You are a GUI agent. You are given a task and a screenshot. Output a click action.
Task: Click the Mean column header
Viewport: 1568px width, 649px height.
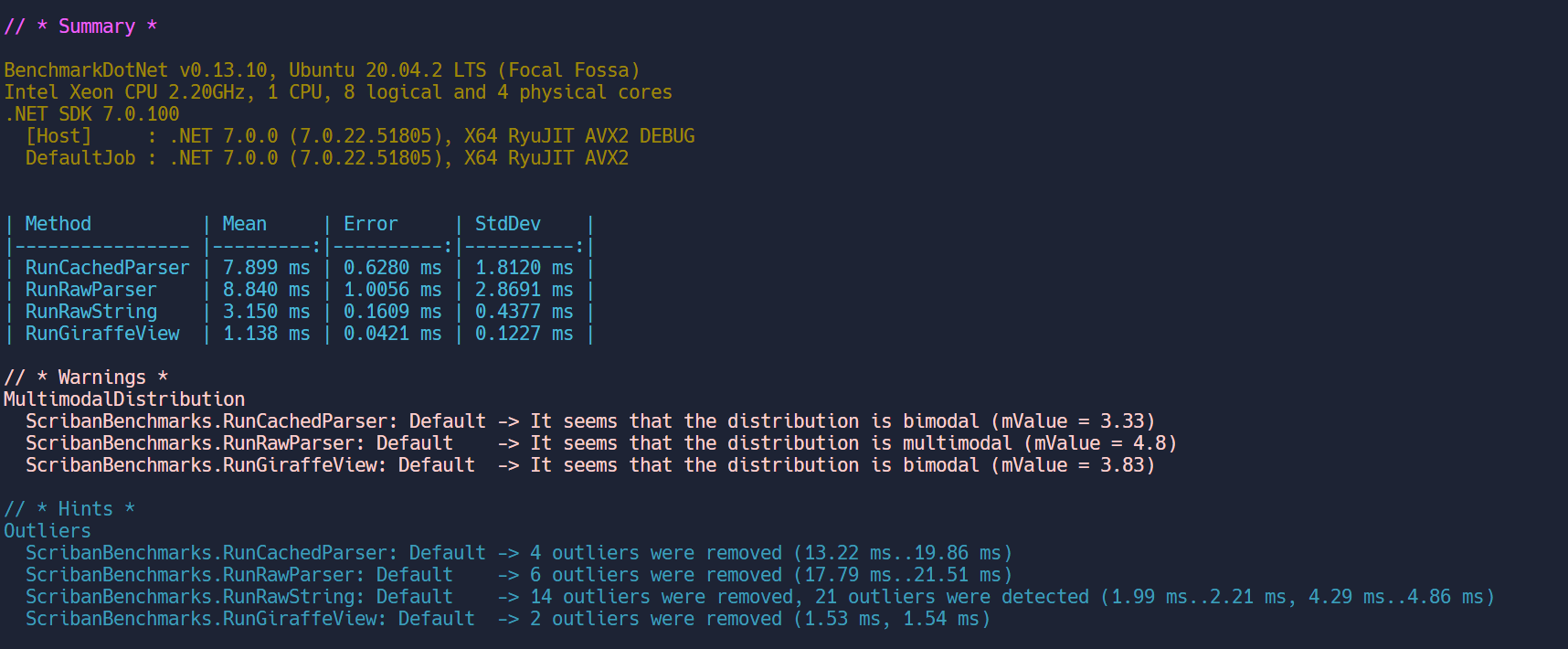(x=244, y=224)
